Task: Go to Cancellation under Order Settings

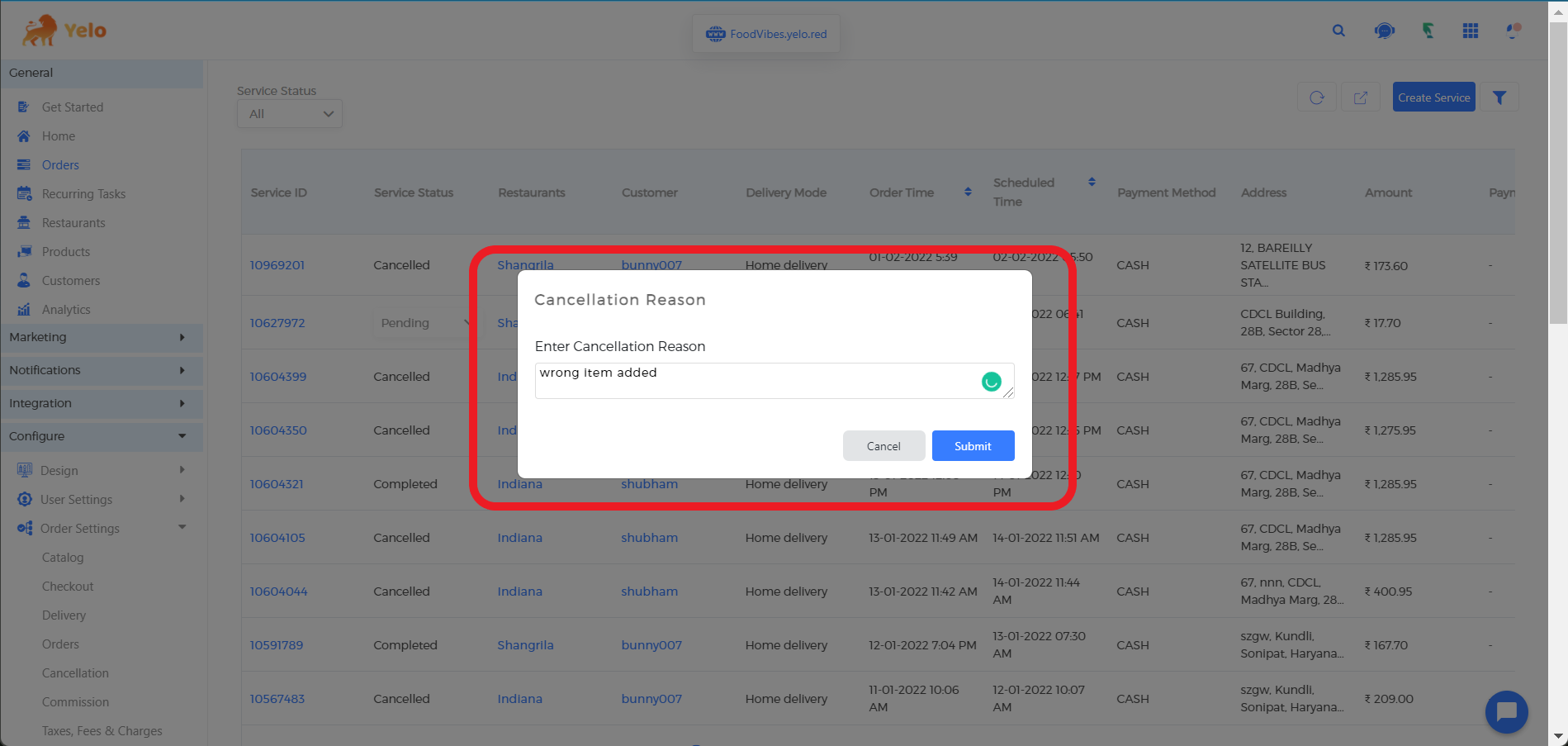Action: click(x=75, y=673)
